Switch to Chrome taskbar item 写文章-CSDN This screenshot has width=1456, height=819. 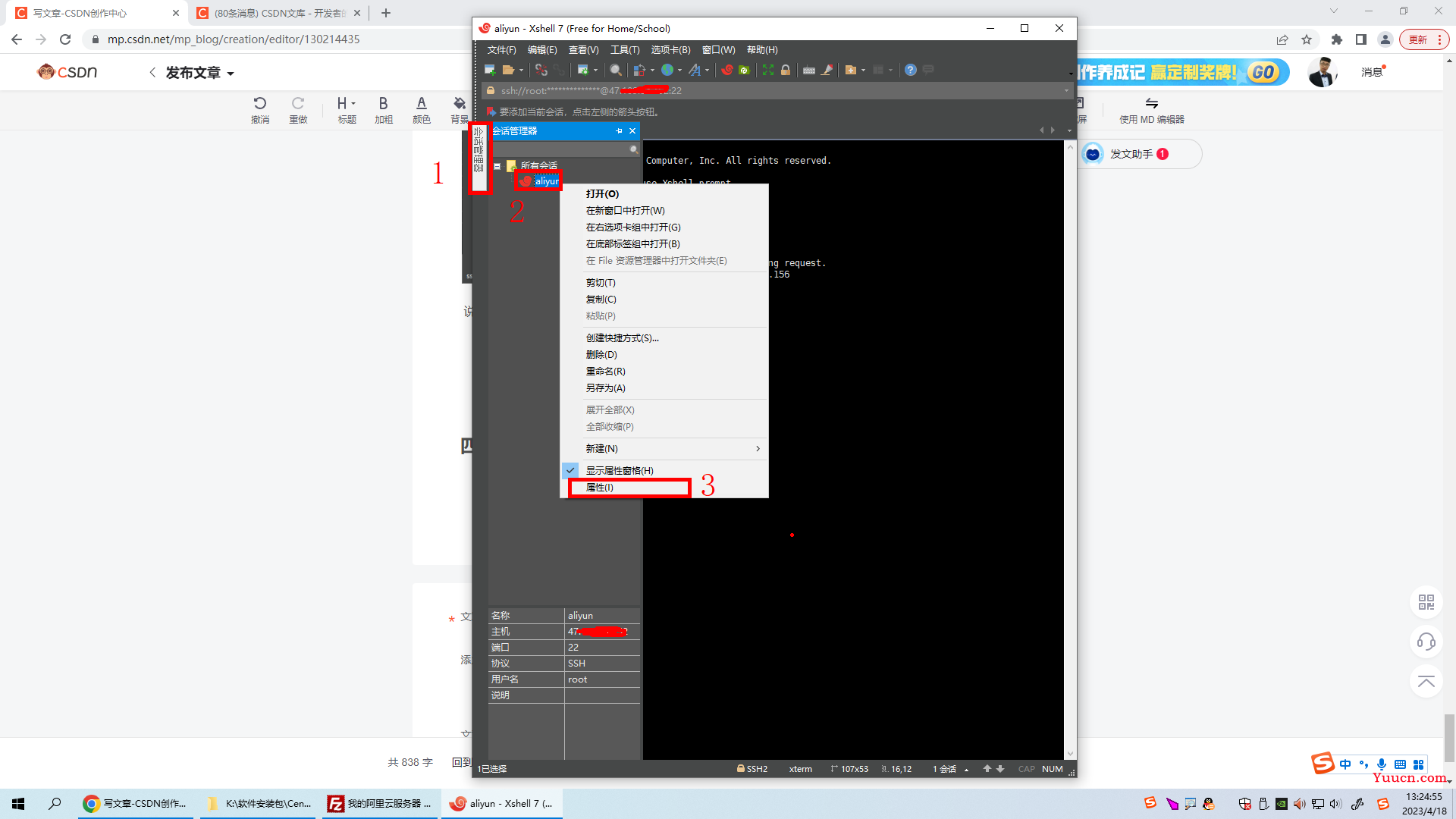tap(135, 803)
